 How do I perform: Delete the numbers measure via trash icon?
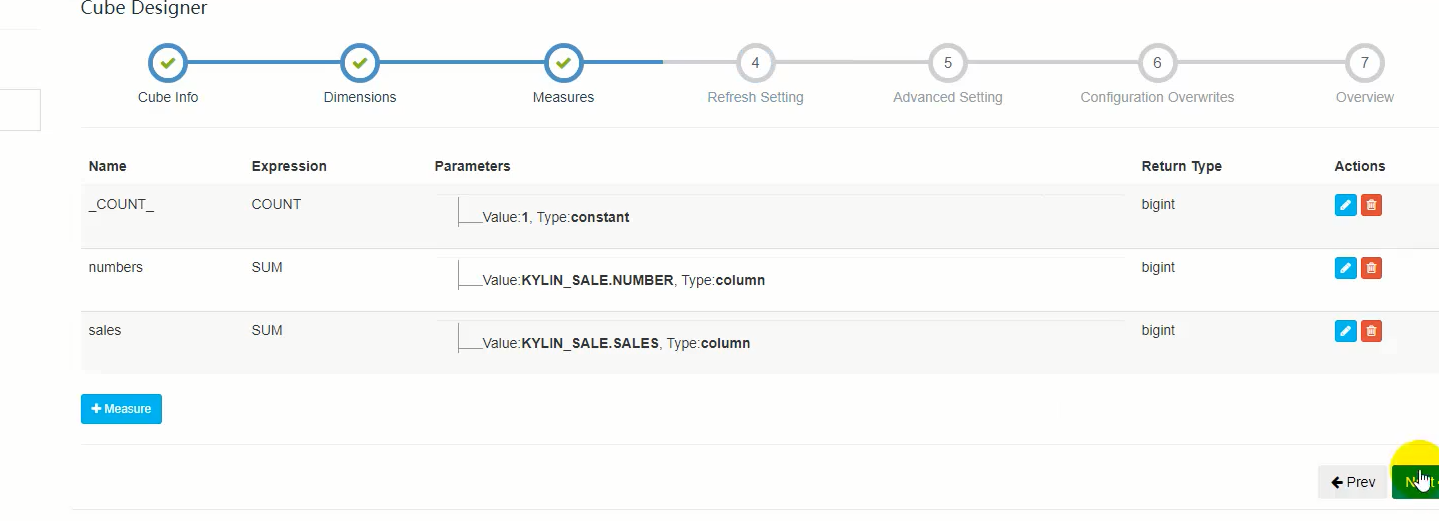point(1371,268)
